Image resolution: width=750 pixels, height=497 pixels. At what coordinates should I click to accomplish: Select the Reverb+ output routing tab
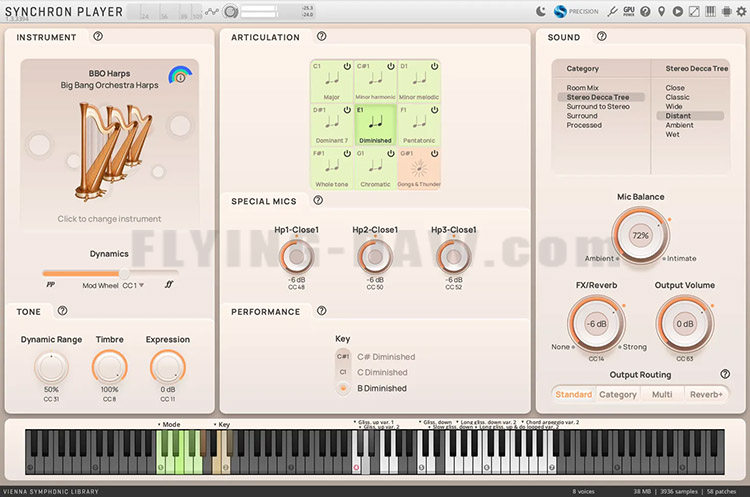(706, 394)
